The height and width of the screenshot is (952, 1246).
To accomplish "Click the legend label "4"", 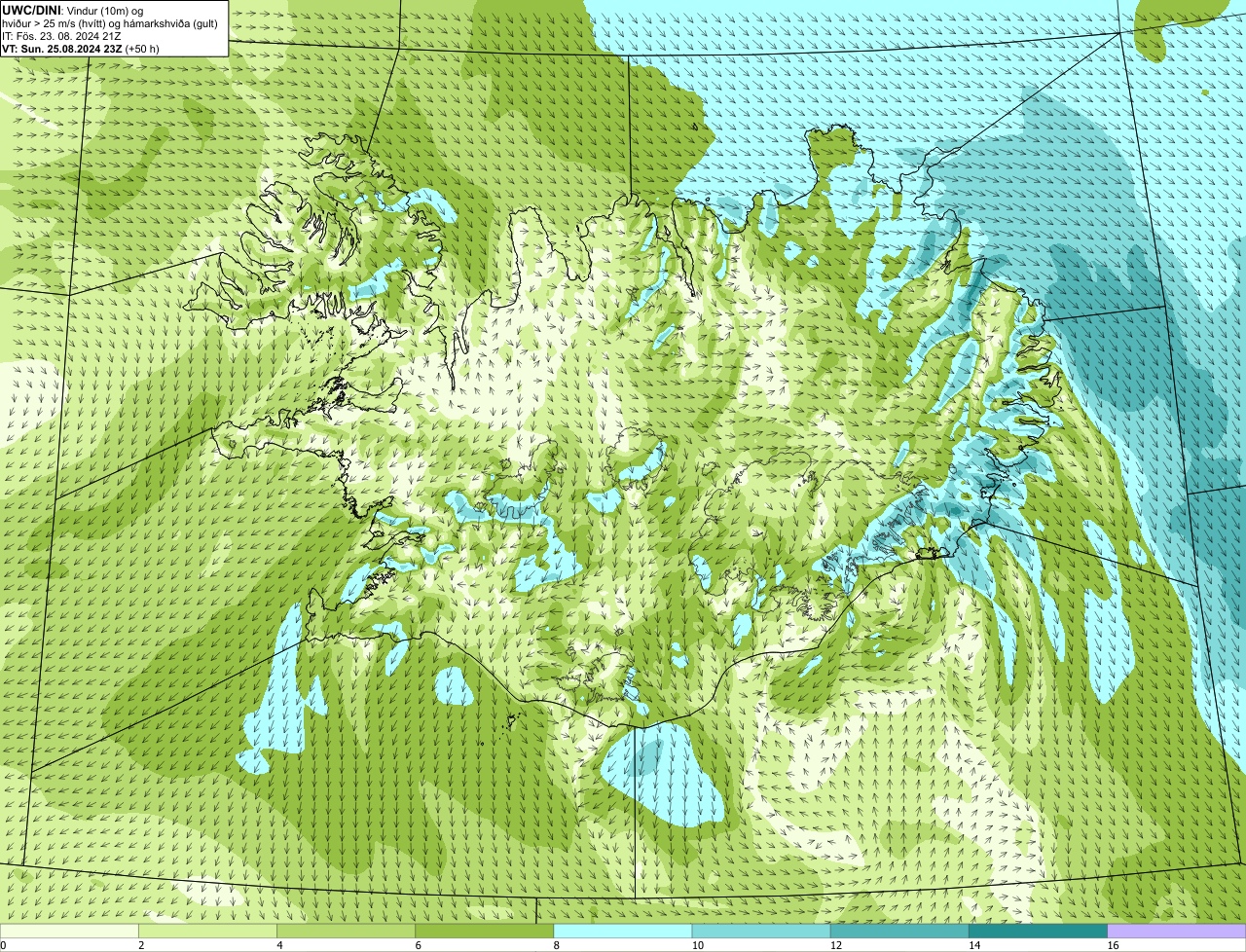I will [279, 945].
